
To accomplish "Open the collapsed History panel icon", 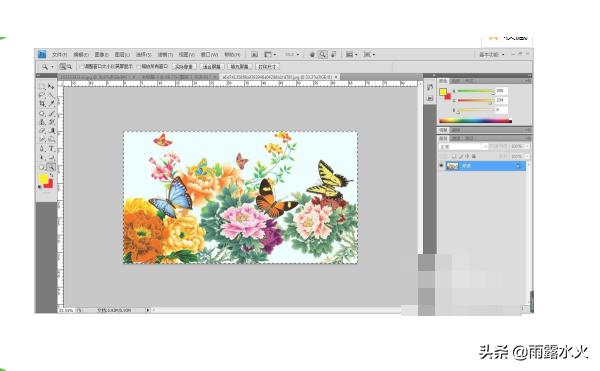I will click(x=430, y=87).
